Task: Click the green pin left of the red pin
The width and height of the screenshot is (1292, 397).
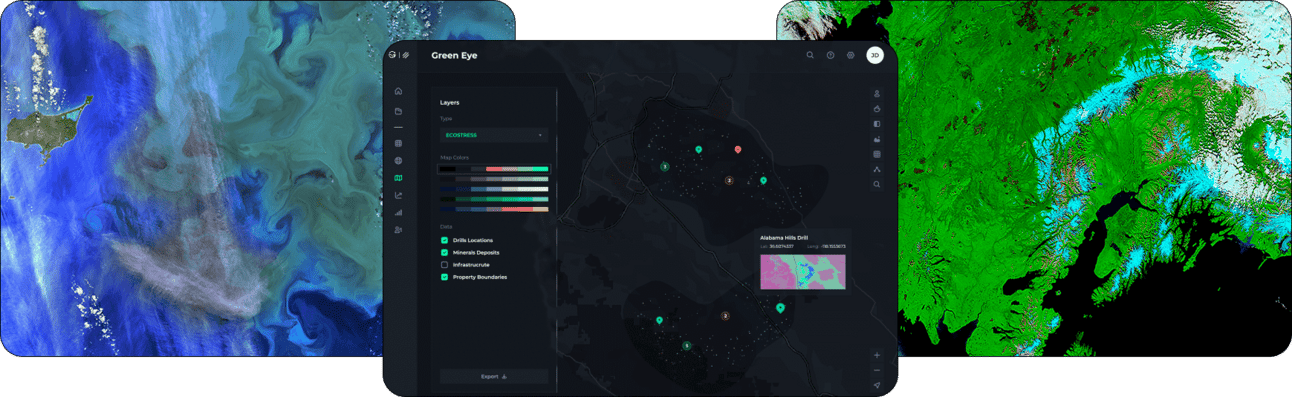Action: 699,149
